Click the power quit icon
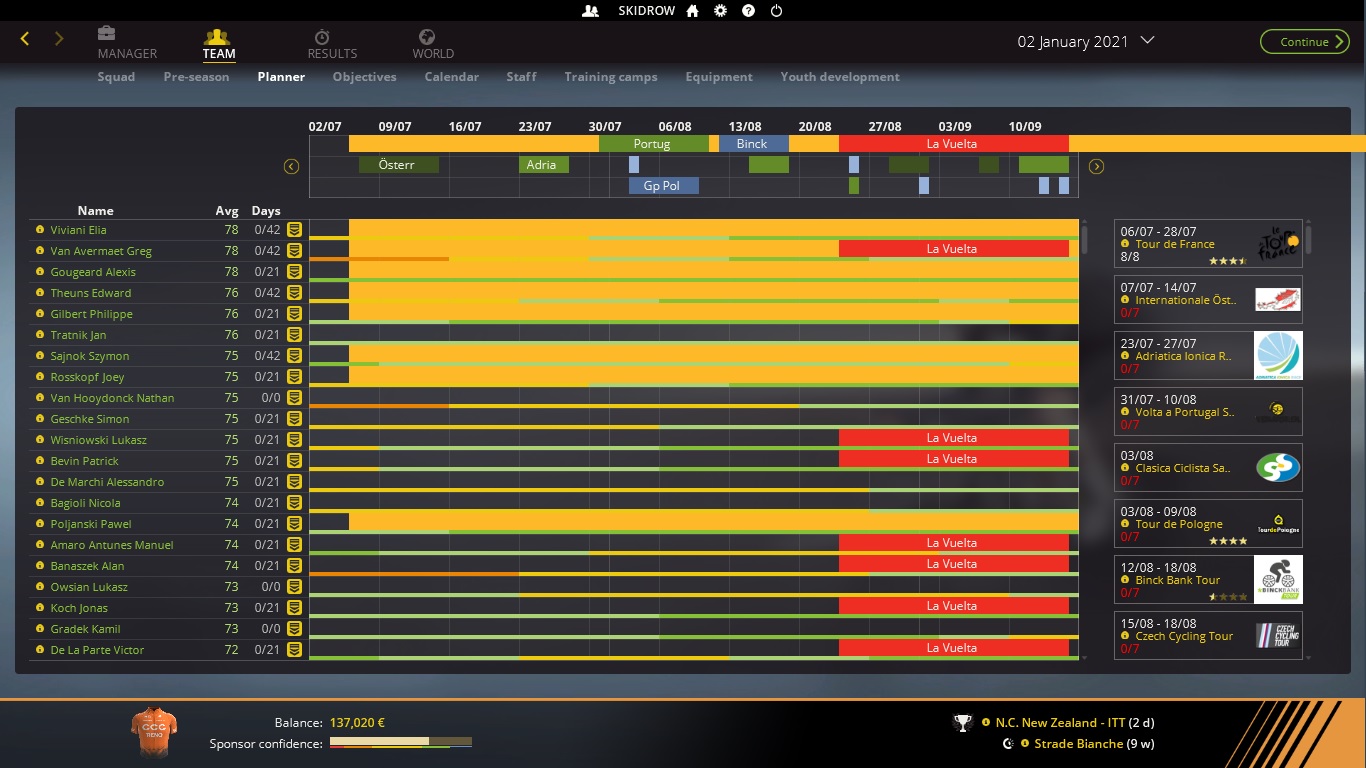Viewport: 1366px width, 768px height. click(776, 11)
